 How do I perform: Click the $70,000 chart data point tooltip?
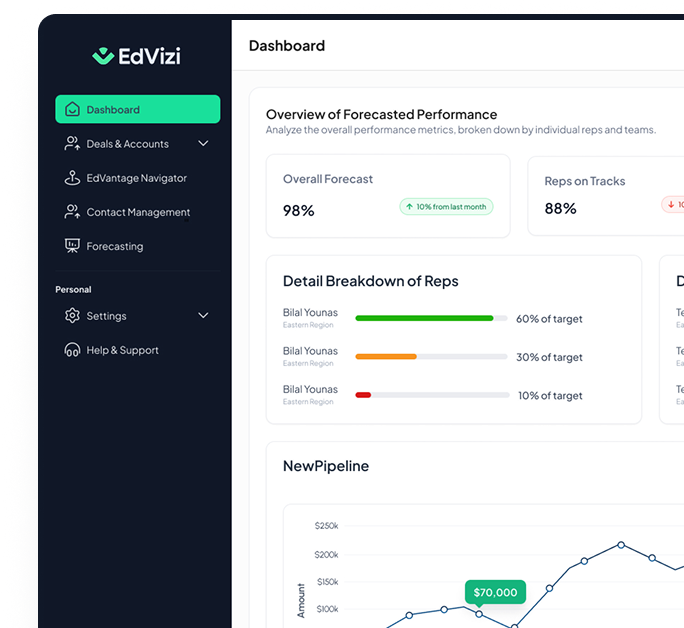point(495,592)
